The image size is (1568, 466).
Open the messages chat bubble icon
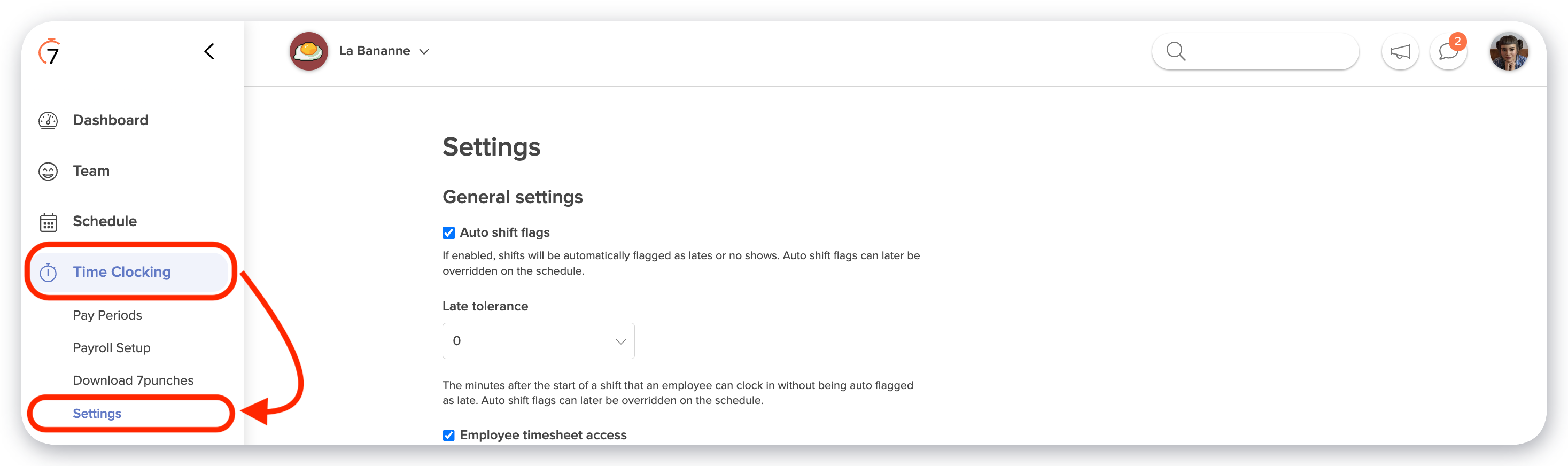click(1448, 52)
